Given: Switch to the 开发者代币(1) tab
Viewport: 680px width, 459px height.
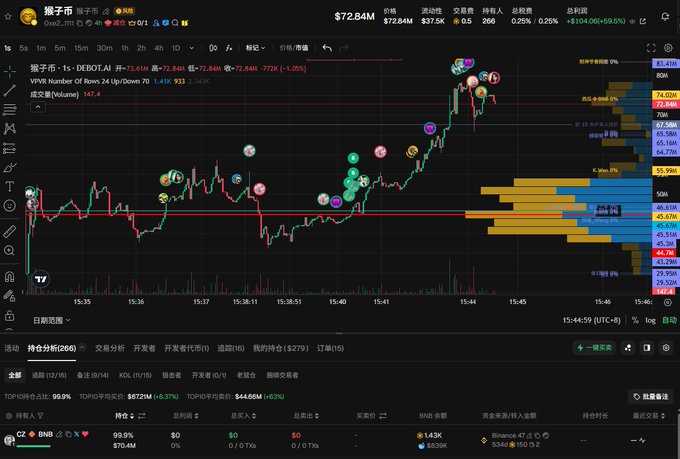Looking at the screenshot, I should tap(186, 348).
